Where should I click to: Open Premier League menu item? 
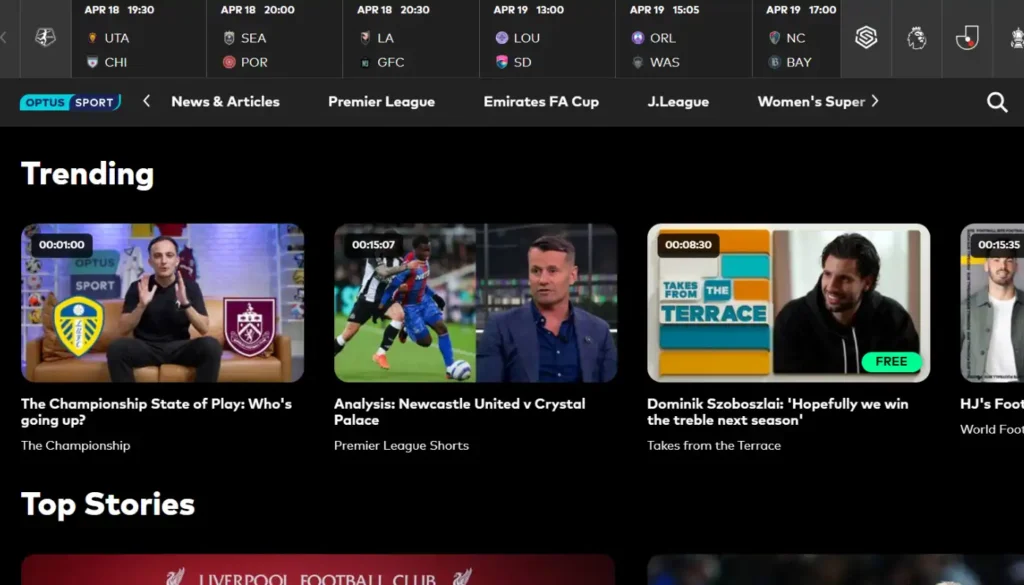click(381, 102)
